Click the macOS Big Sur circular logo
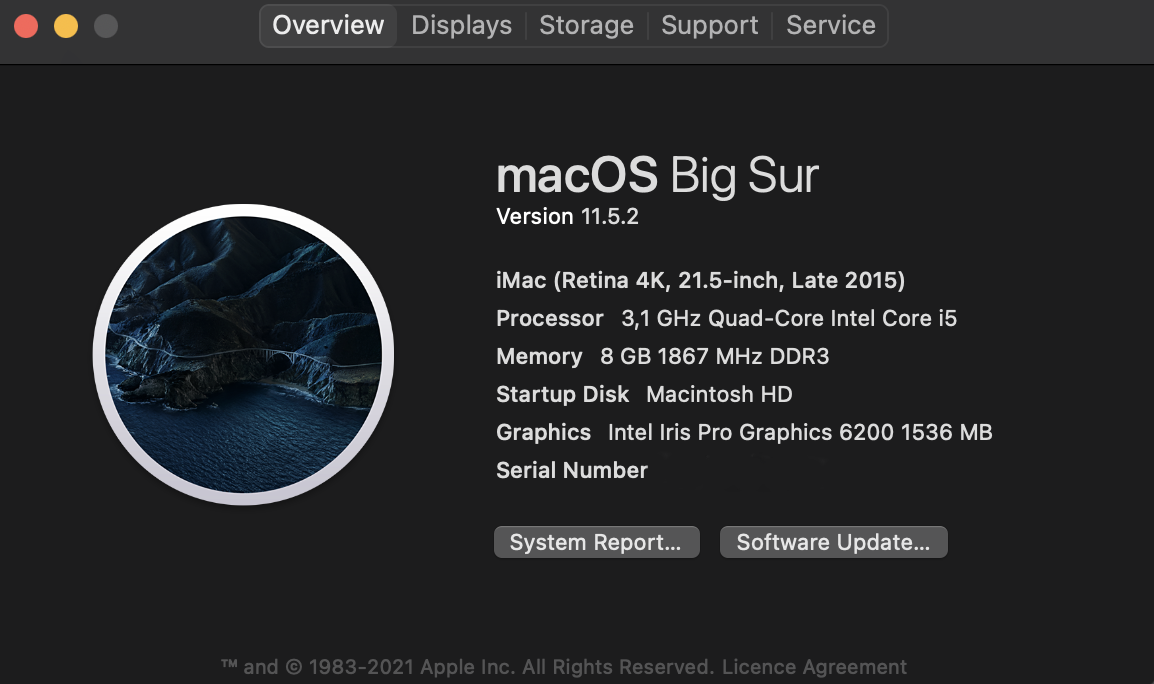The height and width of the screenshot is (684, 1154). 243,354
